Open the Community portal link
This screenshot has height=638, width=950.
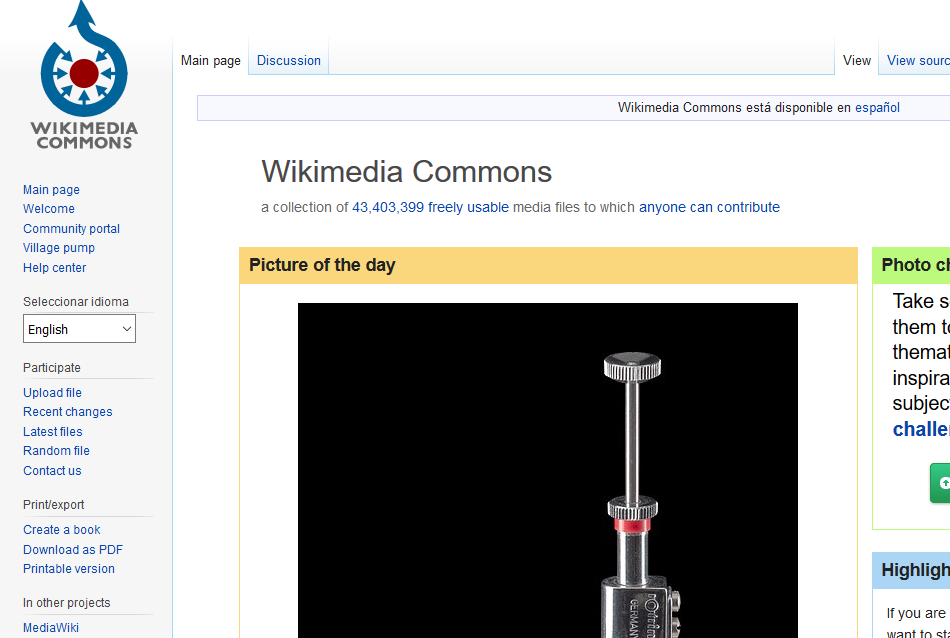71,228
